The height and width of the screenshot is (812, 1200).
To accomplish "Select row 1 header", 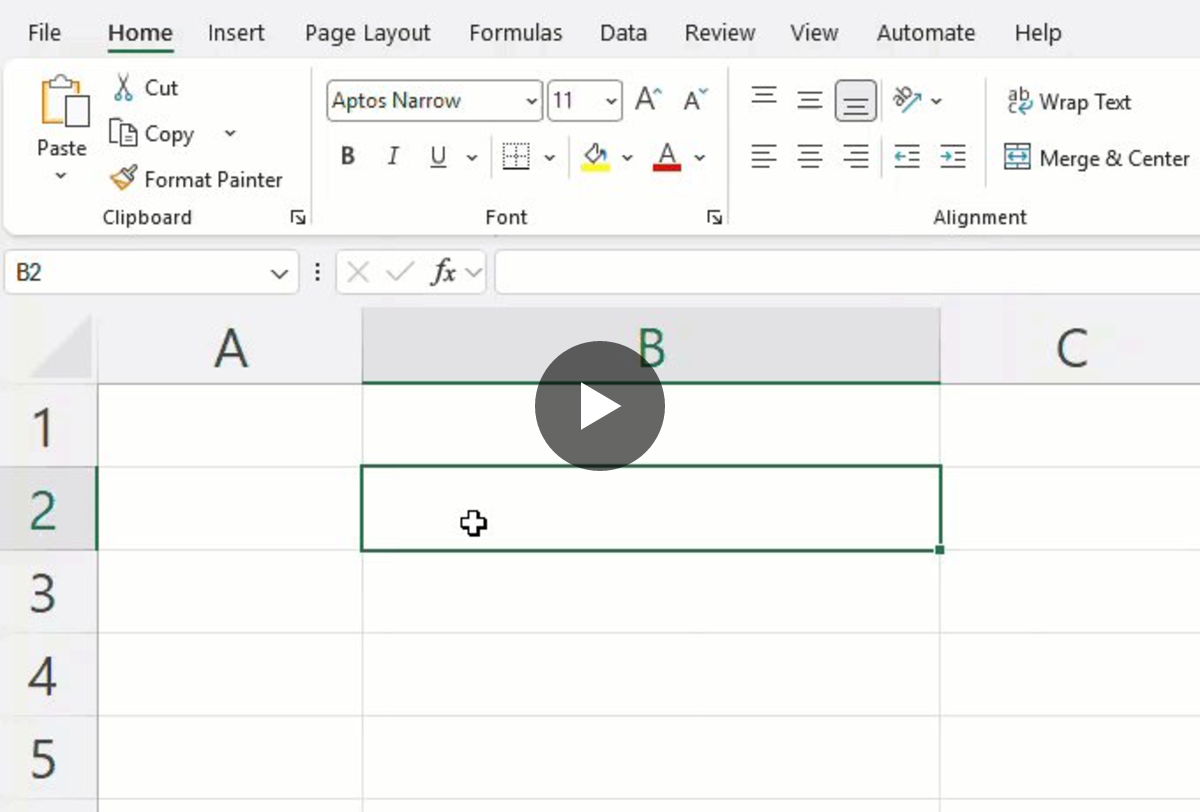I will pyautogui.click(x=48, y=426).
